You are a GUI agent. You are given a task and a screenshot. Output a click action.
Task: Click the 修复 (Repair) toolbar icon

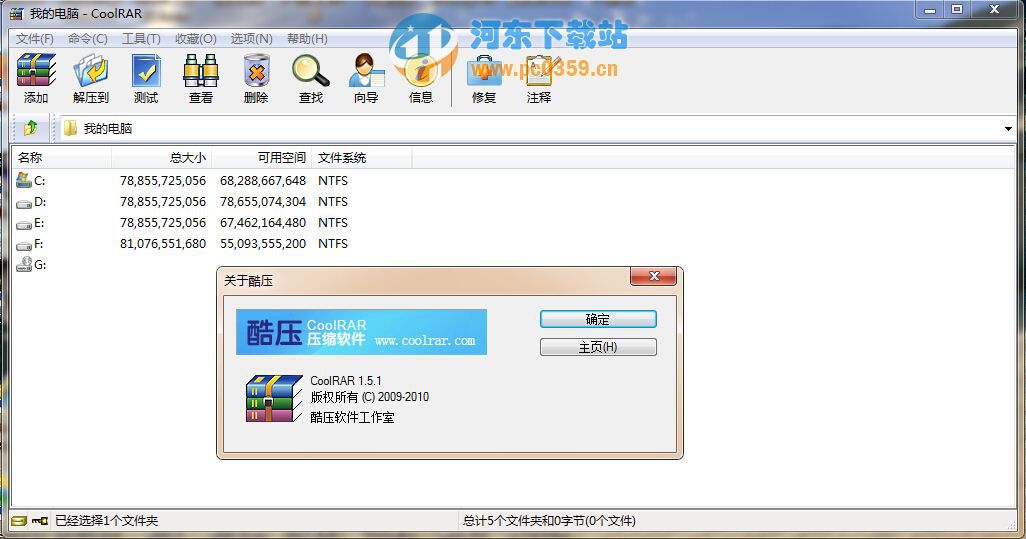click(484, 70)
